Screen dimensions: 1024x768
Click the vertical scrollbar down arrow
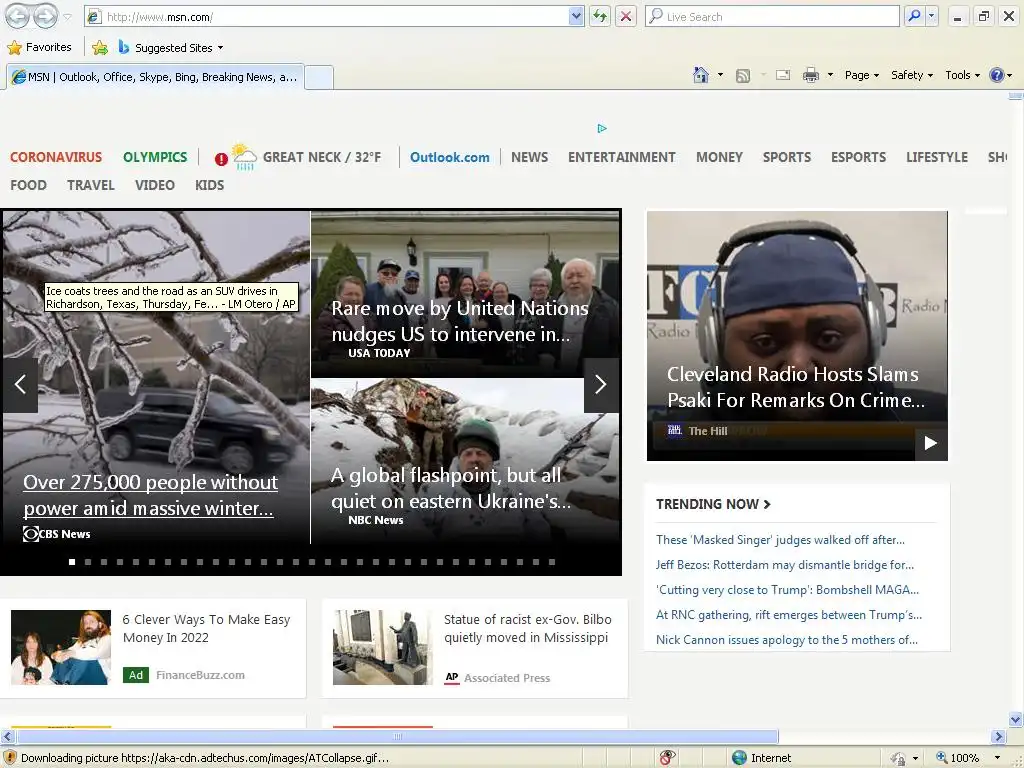(x=1016, y=720)
